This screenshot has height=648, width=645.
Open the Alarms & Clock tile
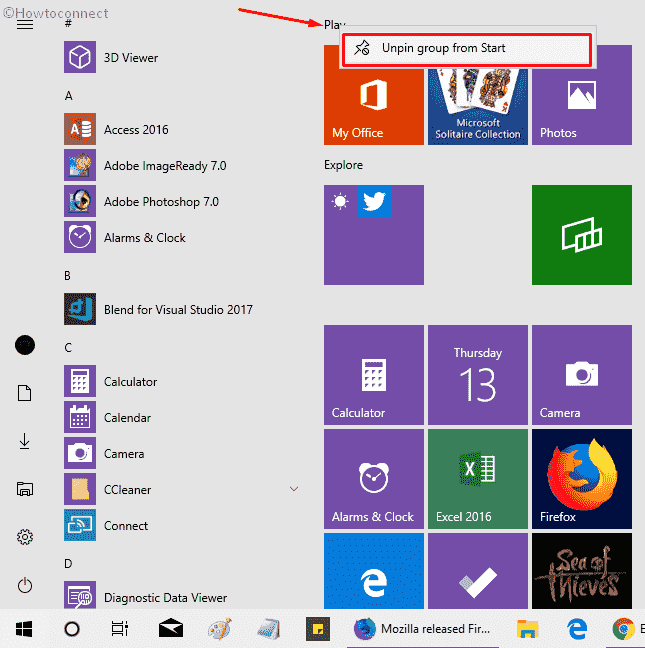pyautogui.click(x=374, y=479)
